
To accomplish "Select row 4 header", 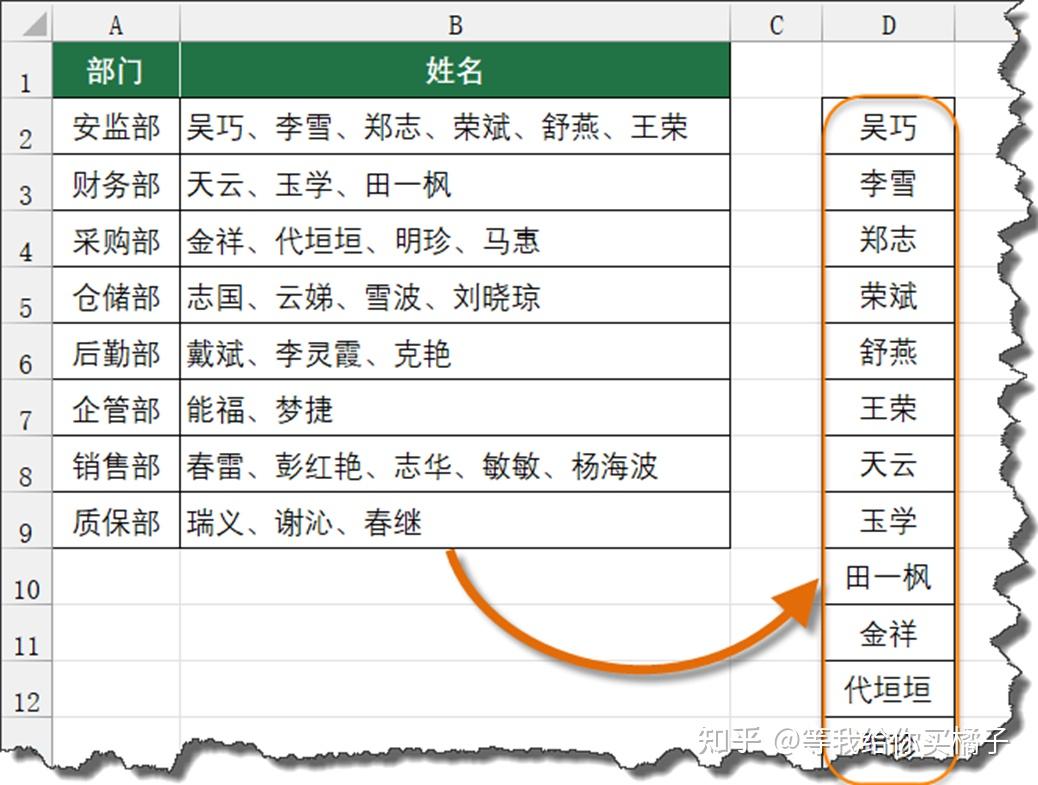I will (26, 239).
